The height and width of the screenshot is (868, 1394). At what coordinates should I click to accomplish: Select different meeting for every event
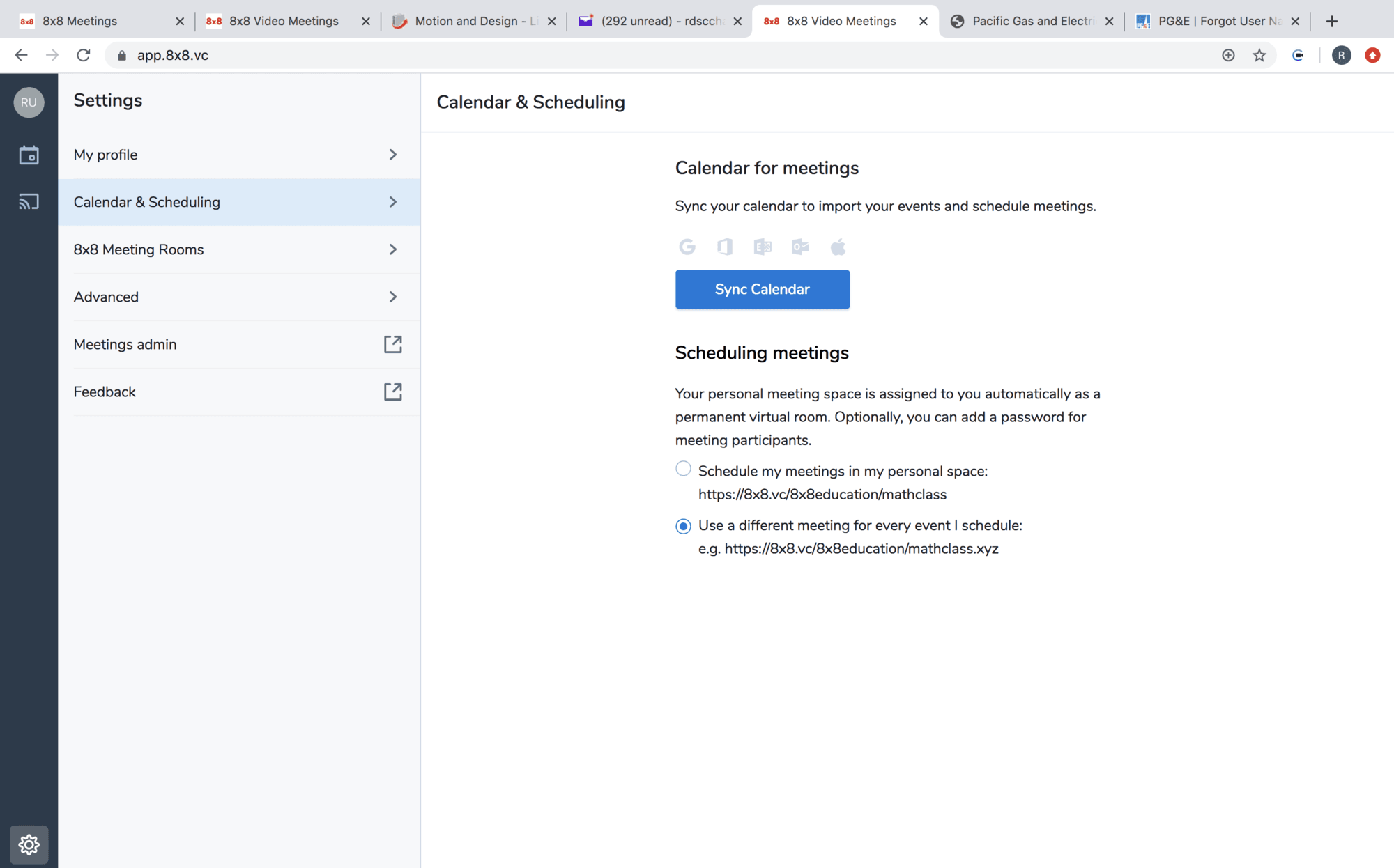(683, 526)
